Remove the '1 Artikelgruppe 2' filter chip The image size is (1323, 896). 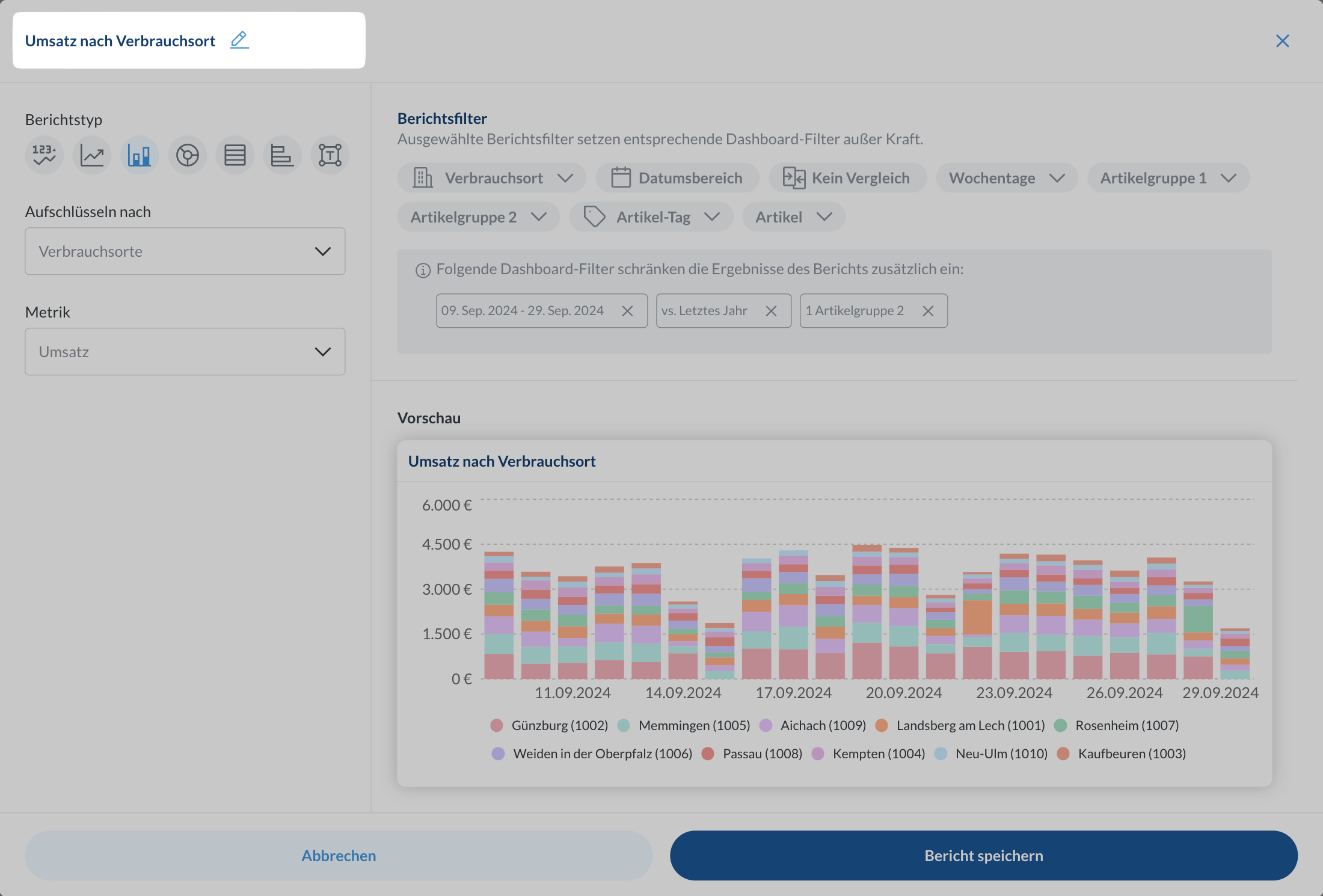click(x=928, y=311)
